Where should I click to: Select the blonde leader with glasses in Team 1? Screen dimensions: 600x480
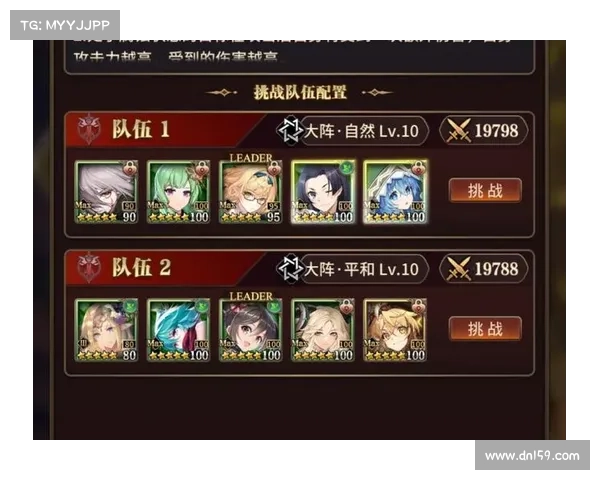[251, 192]
